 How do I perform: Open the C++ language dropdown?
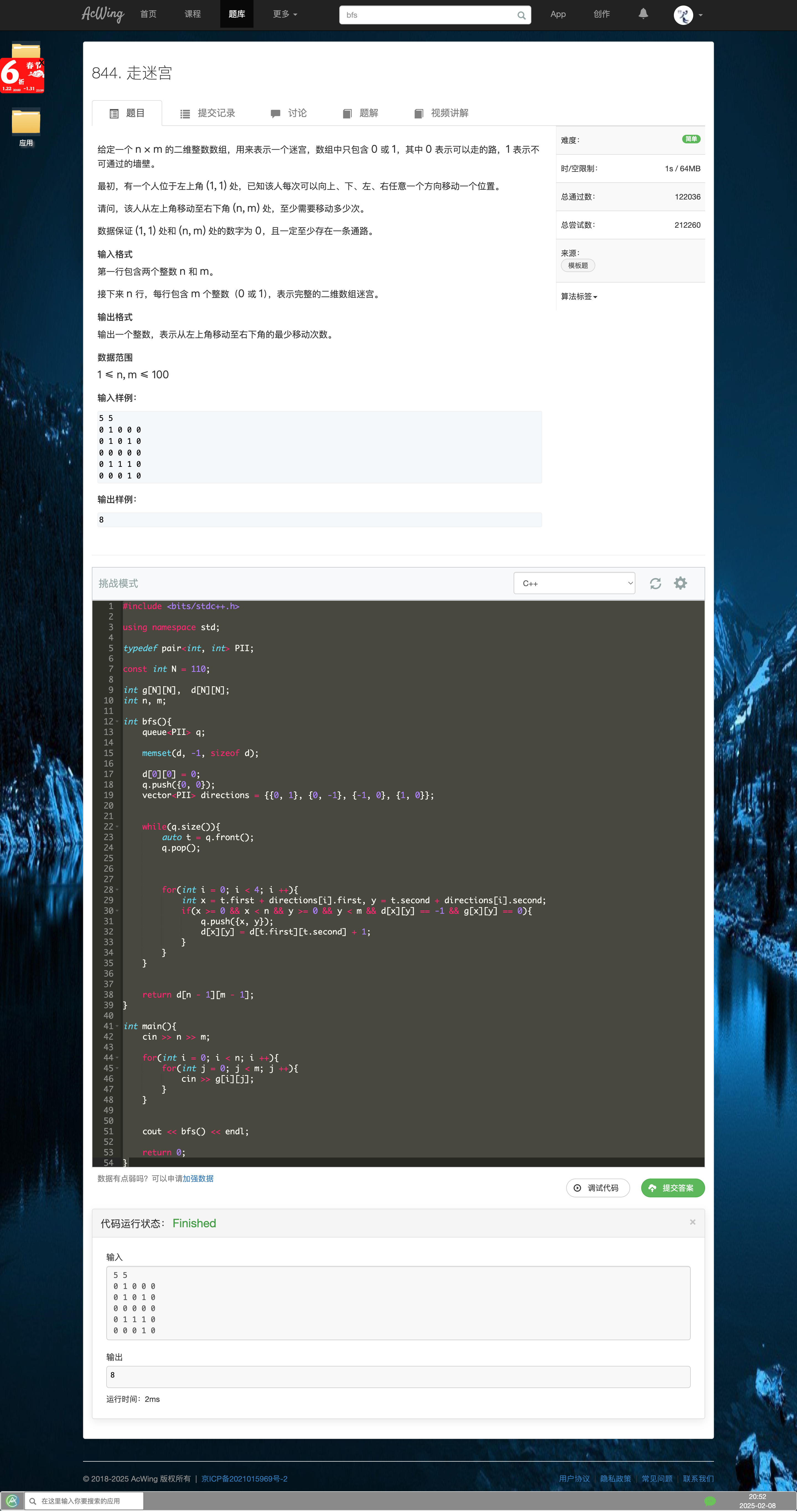(x=574, y=583)
